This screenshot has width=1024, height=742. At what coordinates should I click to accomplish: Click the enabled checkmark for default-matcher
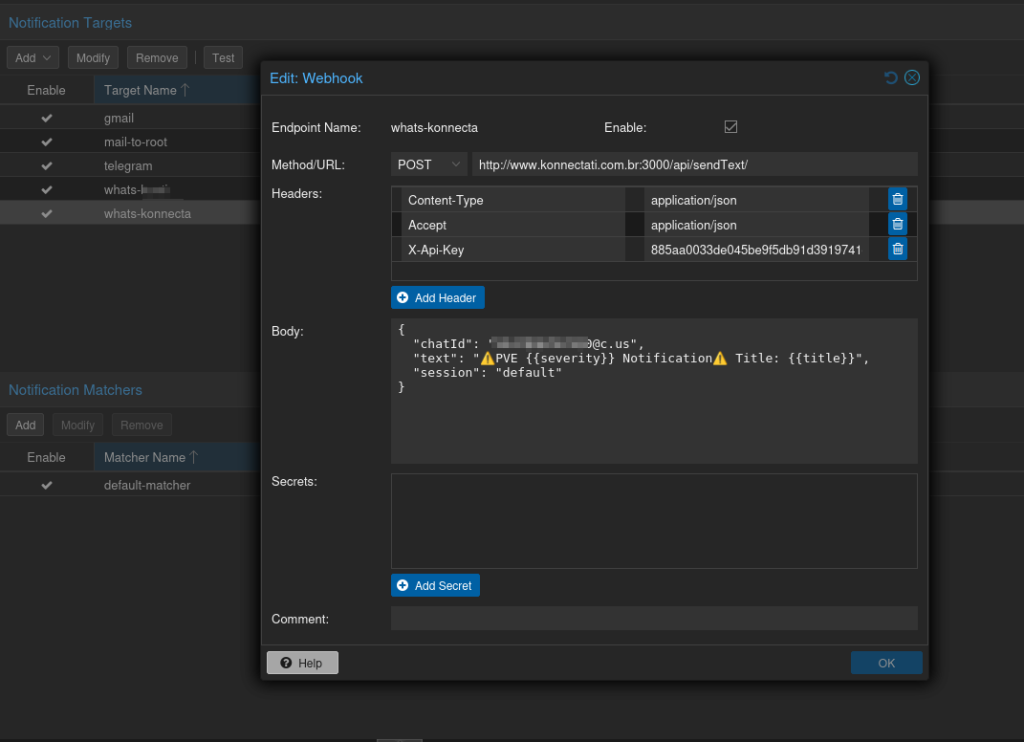pos(46,485)
